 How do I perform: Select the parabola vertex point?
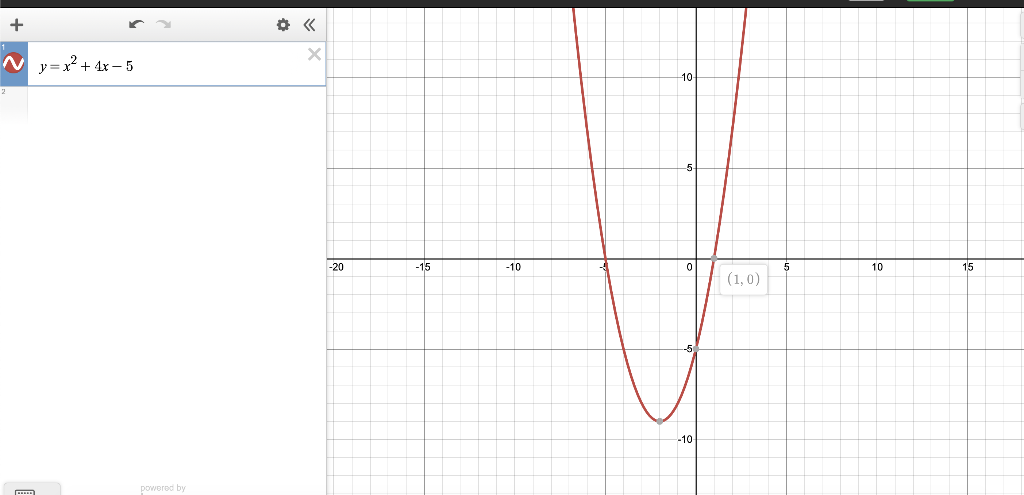660,421
